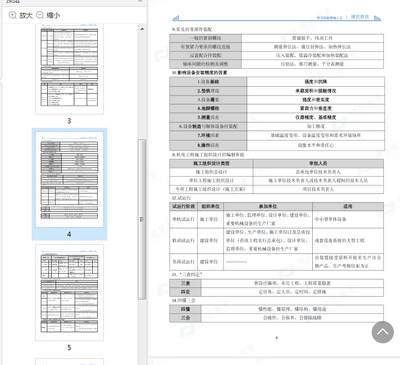Click the page number label 3

69,121
